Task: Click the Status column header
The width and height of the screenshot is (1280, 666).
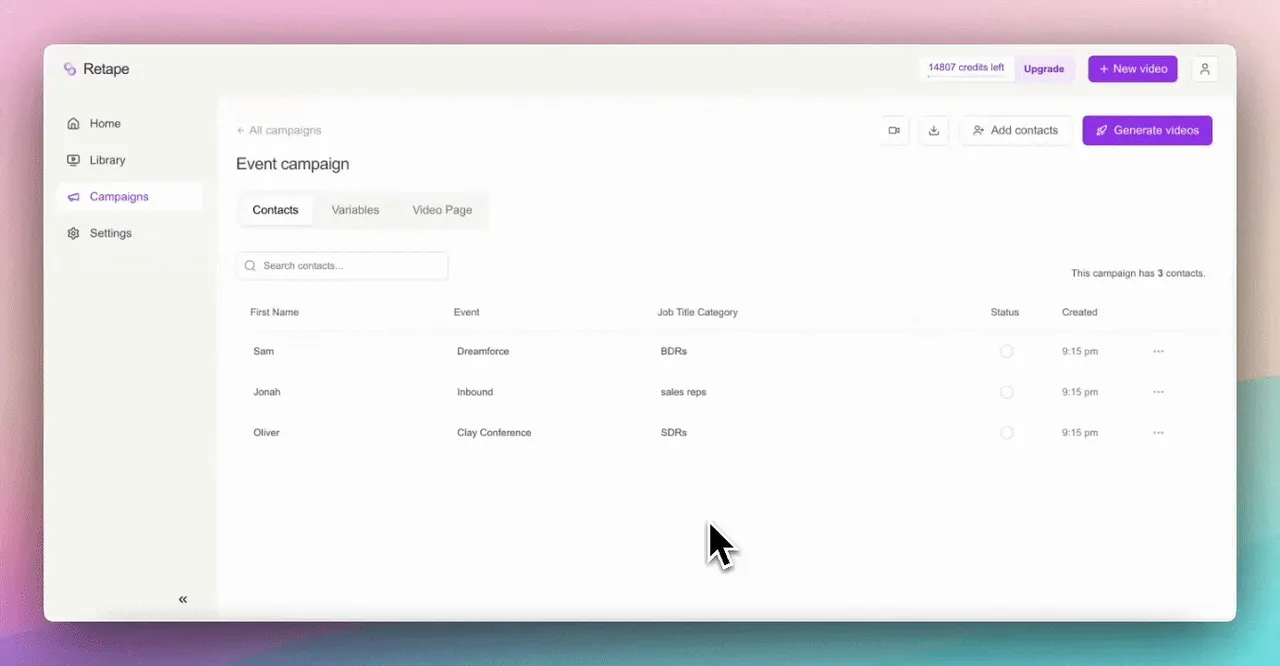Action: [1005, 312]
